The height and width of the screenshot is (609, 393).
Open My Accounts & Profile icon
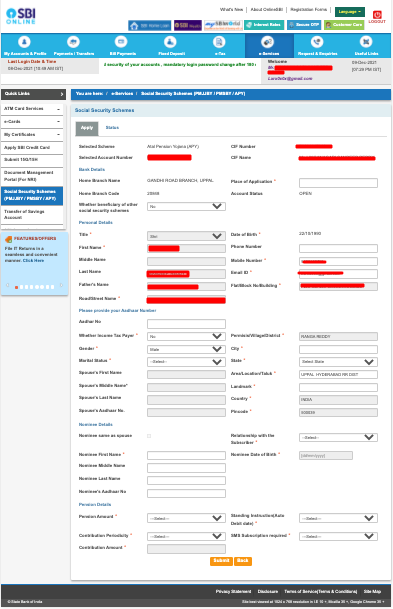tap(24, 42)
